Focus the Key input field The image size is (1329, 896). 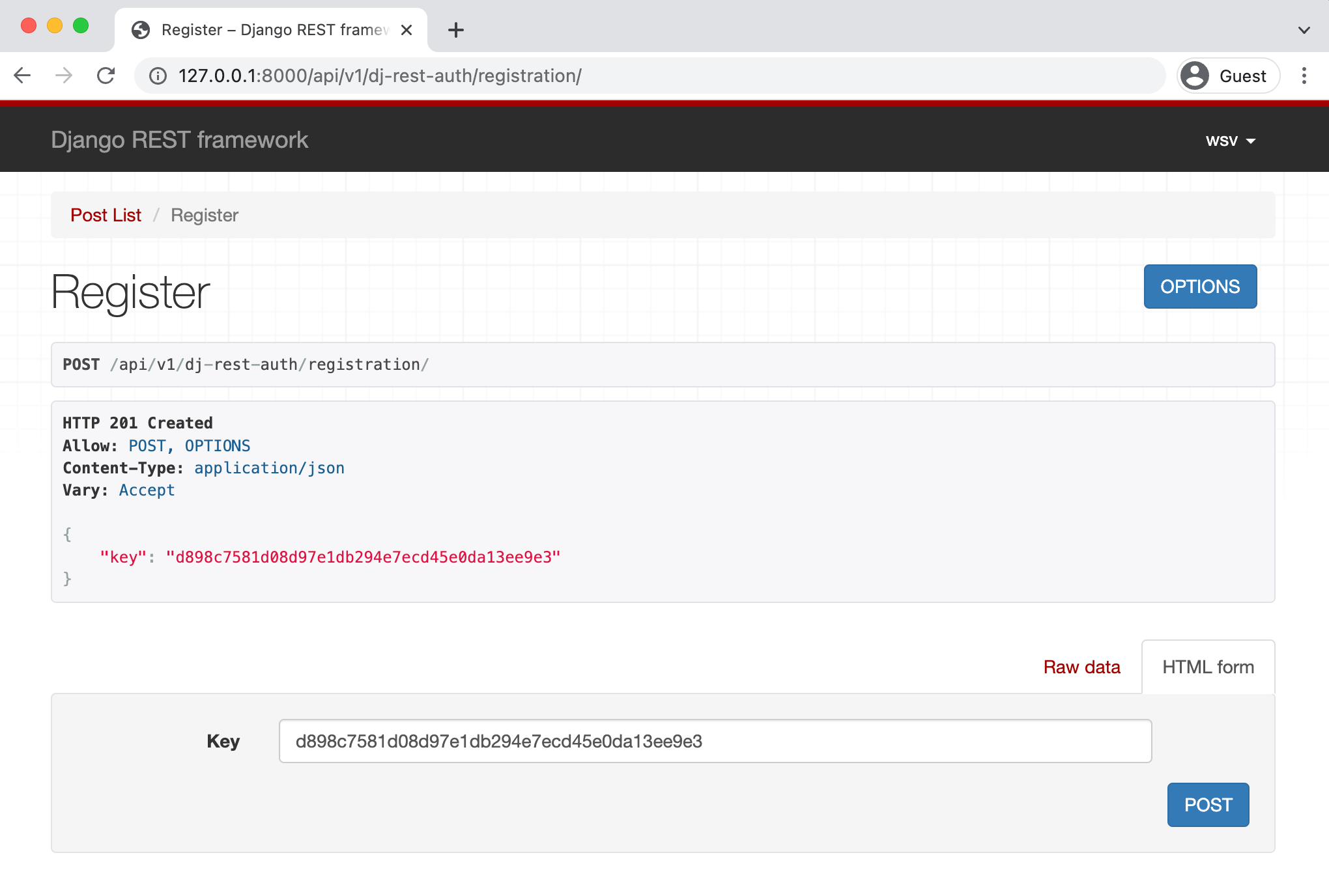click(x=715, y=741)
